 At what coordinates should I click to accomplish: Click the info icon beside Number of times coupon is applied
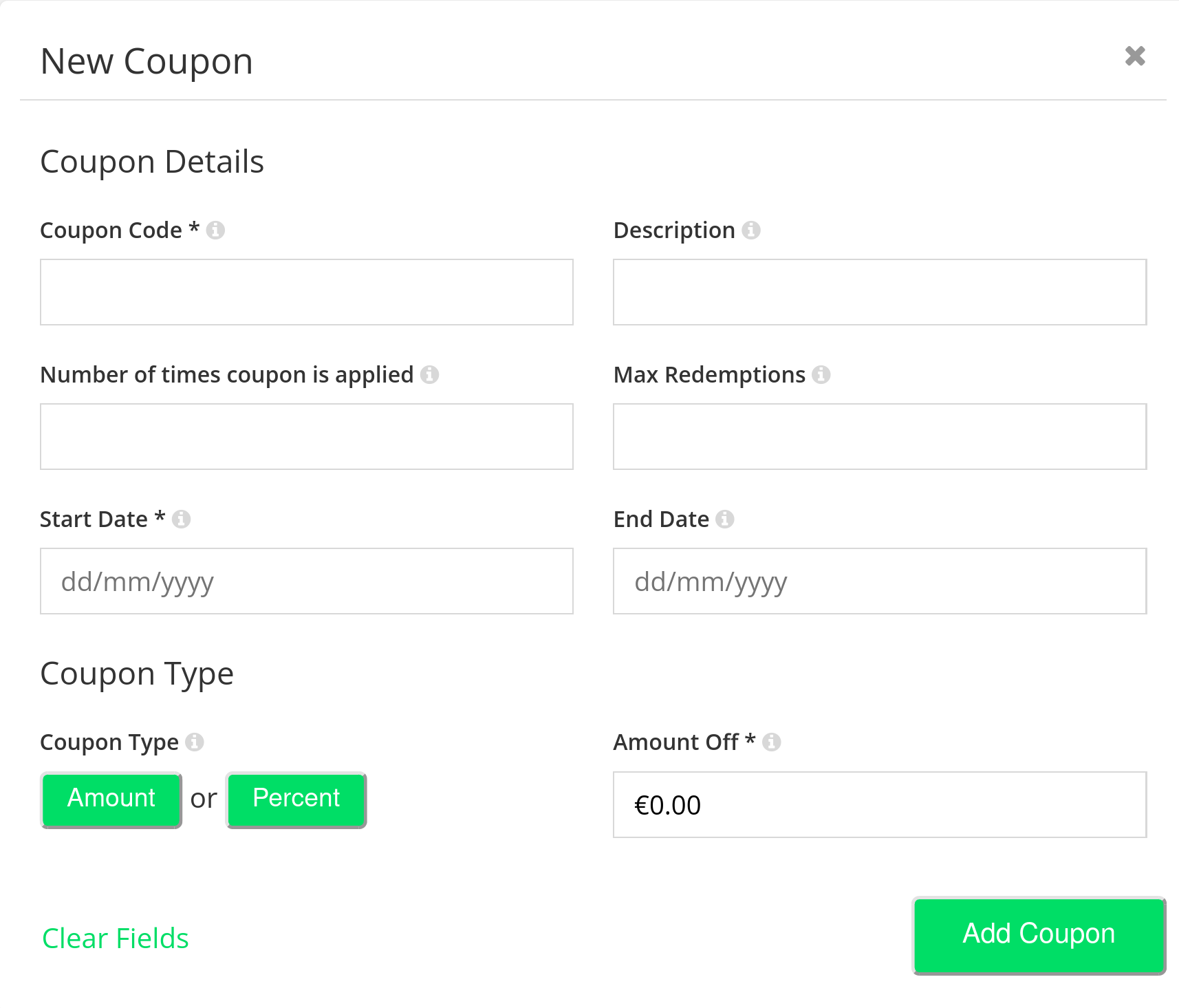pos(430,376)
